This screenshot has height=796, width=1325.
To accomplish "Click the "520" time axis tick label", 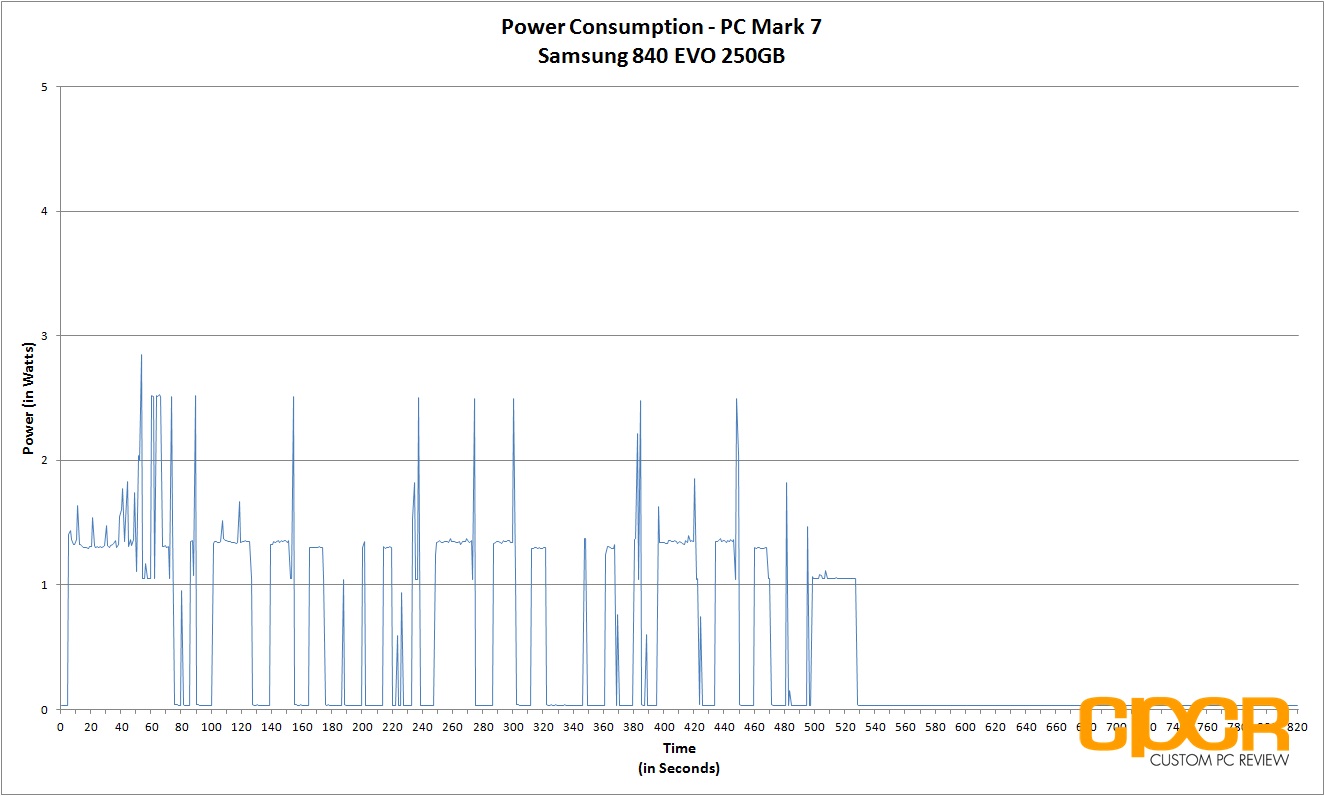I will (845, 727).
